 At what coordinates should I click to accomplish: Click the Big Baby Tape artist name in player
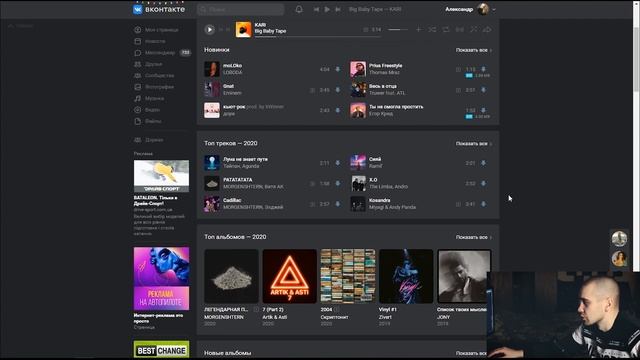(x=270, y=31)
